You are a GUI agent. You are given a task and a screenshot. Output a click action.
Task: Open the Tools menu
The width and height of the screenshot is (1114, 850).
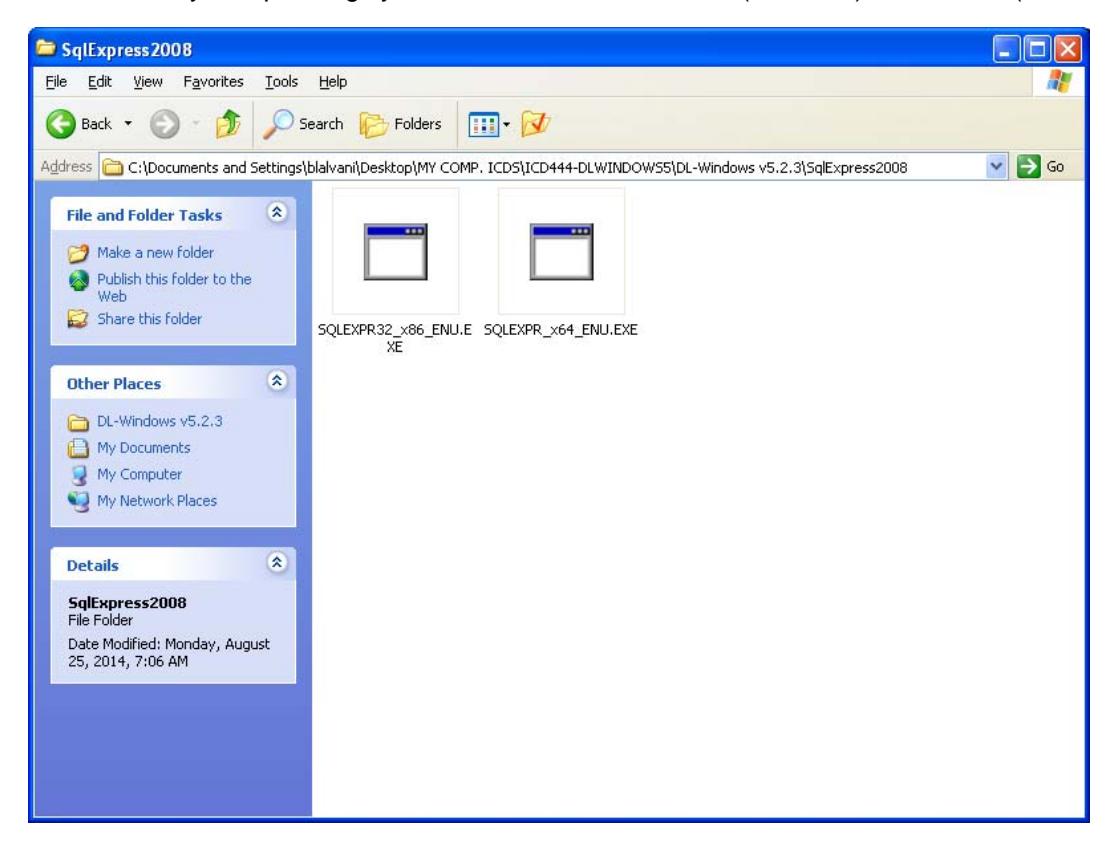[281, 82]
